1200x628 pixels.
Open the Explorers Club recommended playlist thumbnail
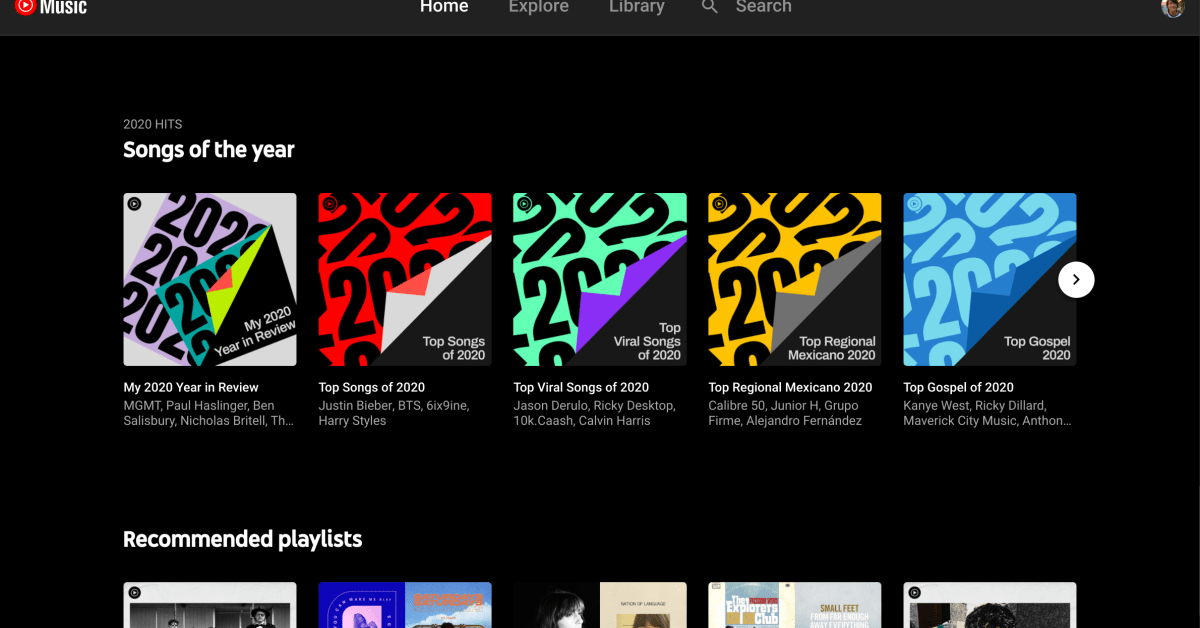(795, 605)
